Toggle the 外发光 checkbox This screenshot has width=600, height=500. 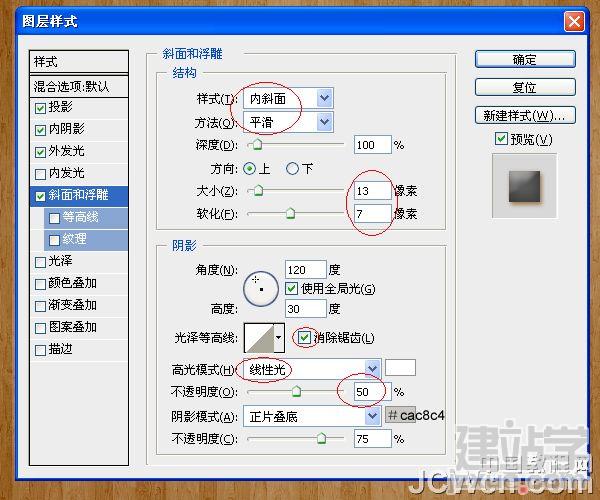tap(40, 152)
